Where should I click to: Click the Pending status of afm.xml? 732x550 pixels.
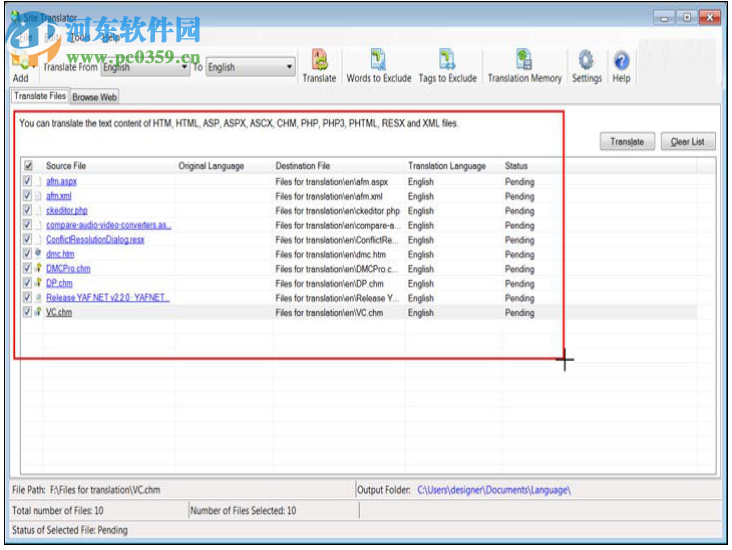[520, 196]
